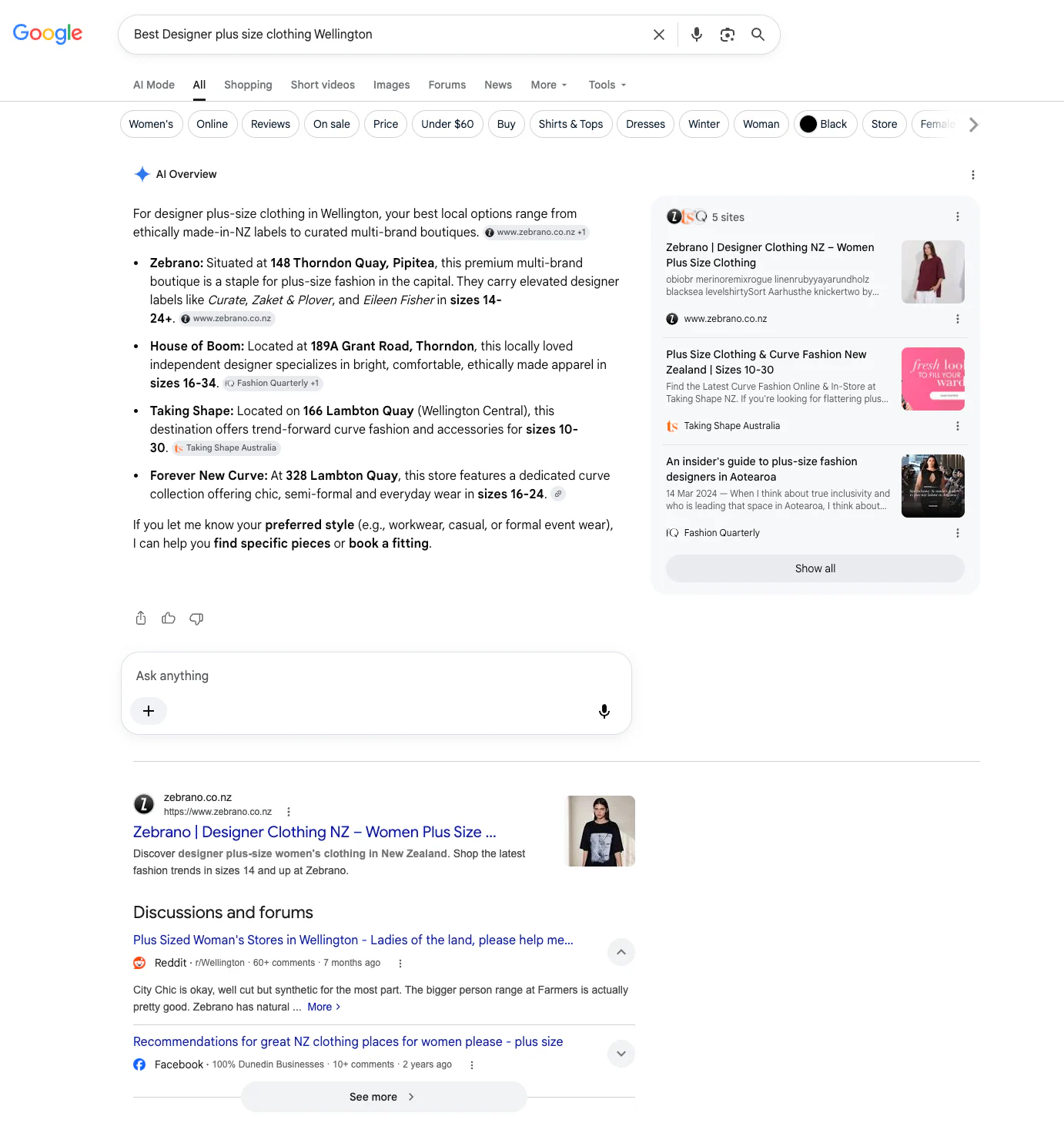Expand Reddit snippet with More link
The height and width of the screenshot is (1123, 1064).
click(x=323, y=1007)
